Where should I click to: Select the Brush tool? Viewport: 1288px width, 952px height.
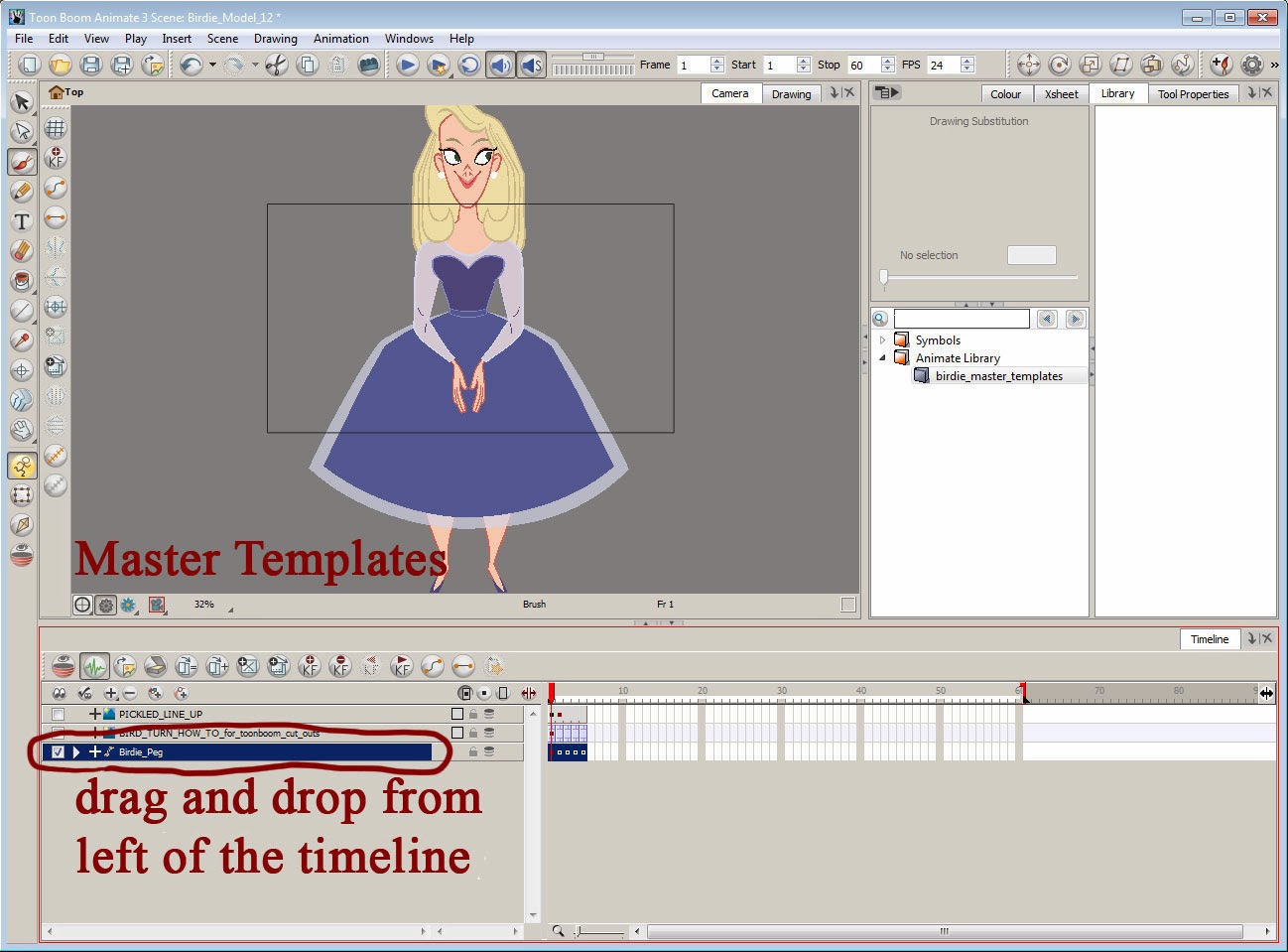pos(22,161)
